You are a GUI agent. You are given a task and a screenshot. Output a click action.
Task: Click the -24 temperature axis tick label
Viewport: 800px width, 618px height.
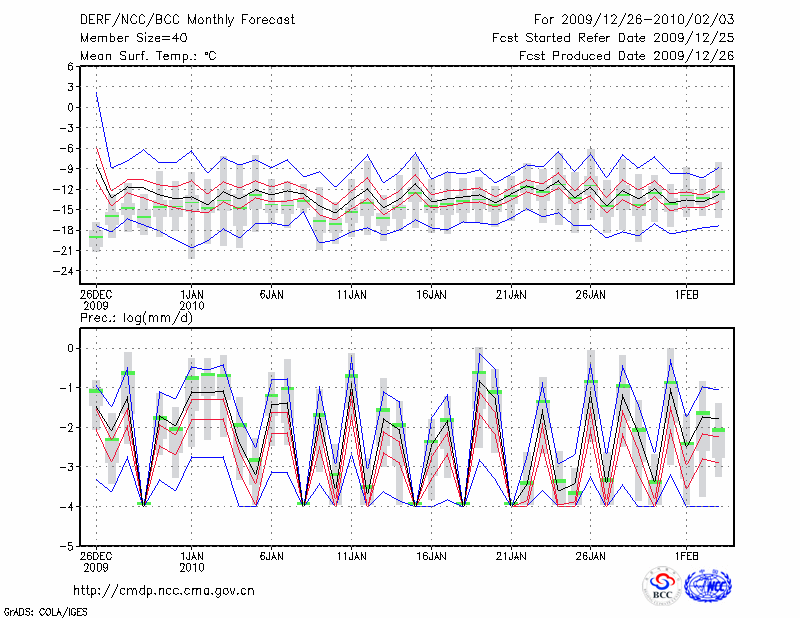click(64, 271)
